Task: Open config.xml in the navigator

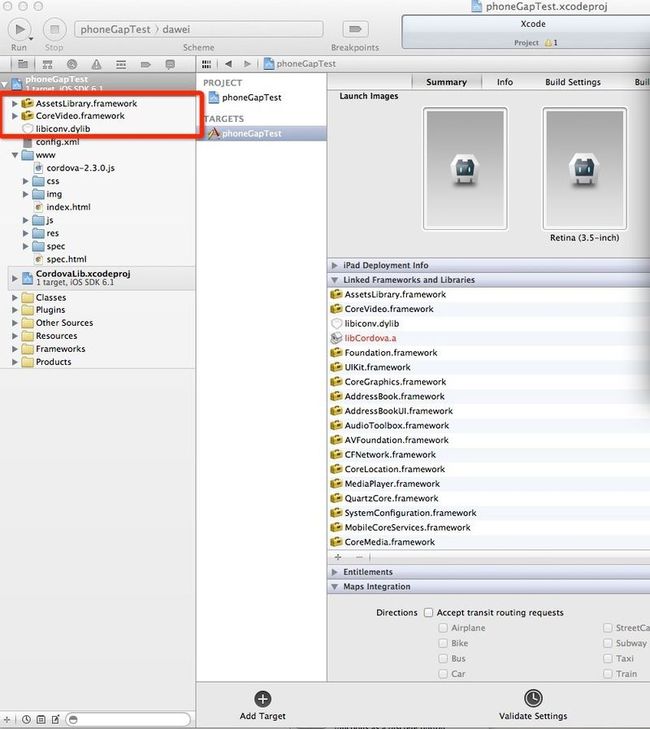Action: 57,142
